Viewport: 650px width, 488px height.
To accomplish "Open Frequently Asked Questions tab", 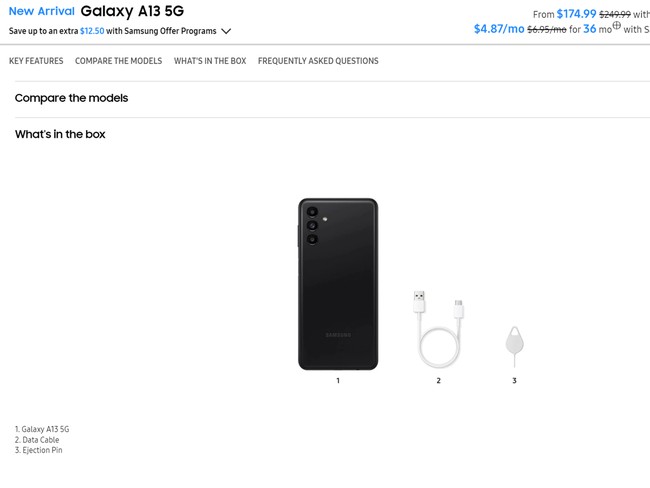I will (318, 61).
